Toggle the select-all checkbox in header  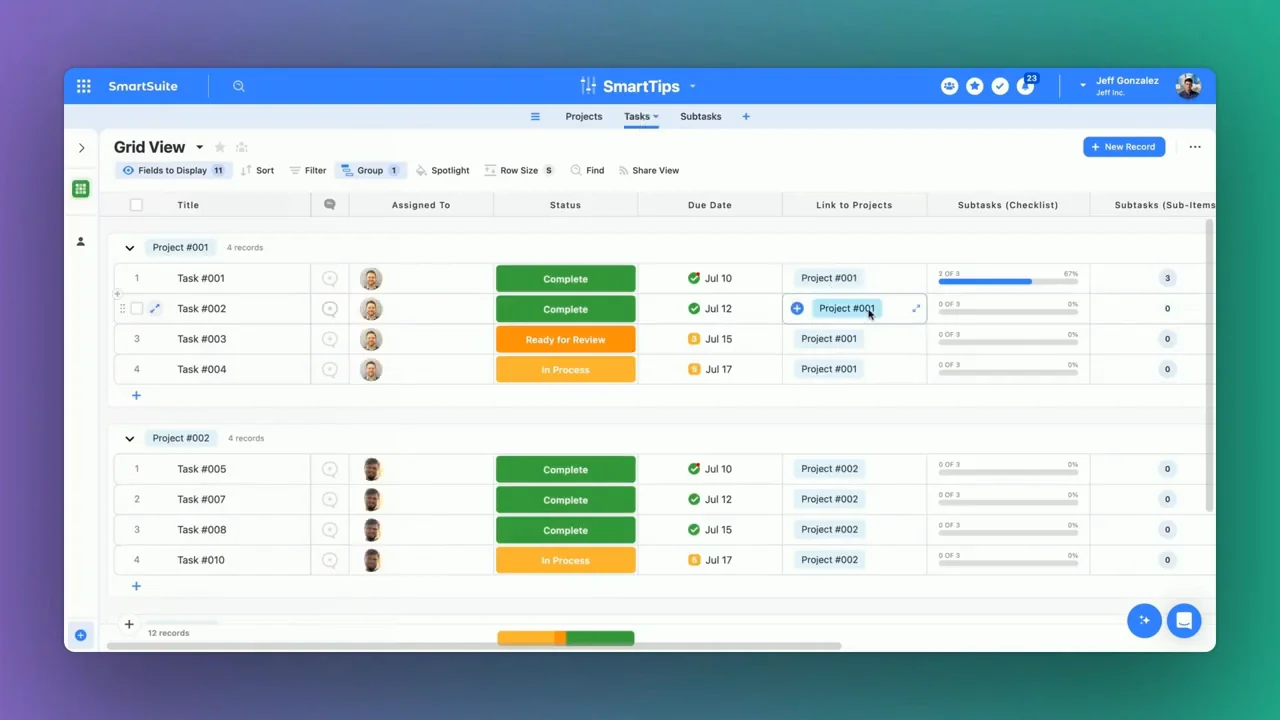[x=136, y=205]
